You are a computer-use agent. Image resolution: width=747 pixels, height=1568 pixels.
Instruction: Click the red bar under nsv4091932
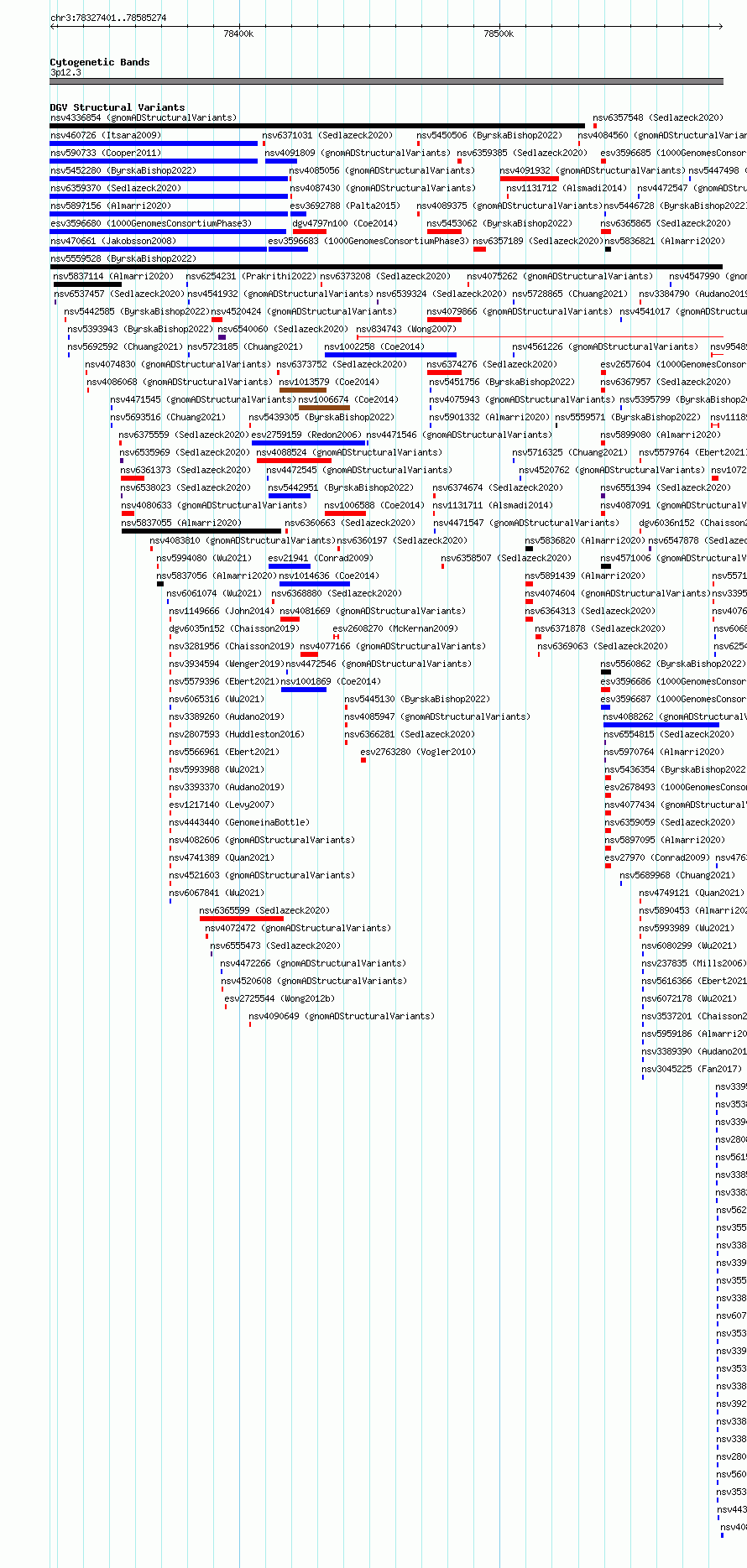coord(530,179)
